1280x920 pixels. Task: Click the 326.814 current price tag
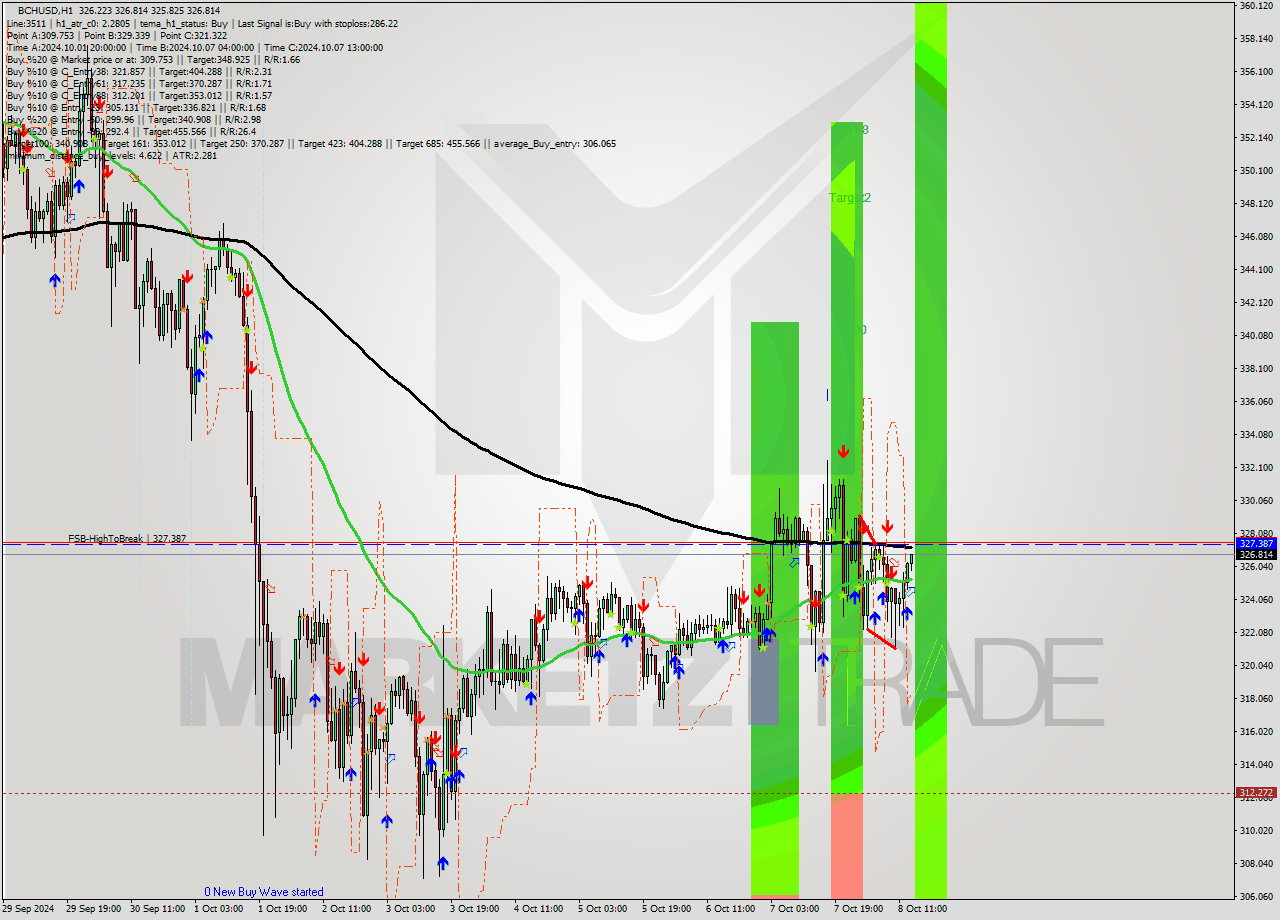coord(1255,554)
